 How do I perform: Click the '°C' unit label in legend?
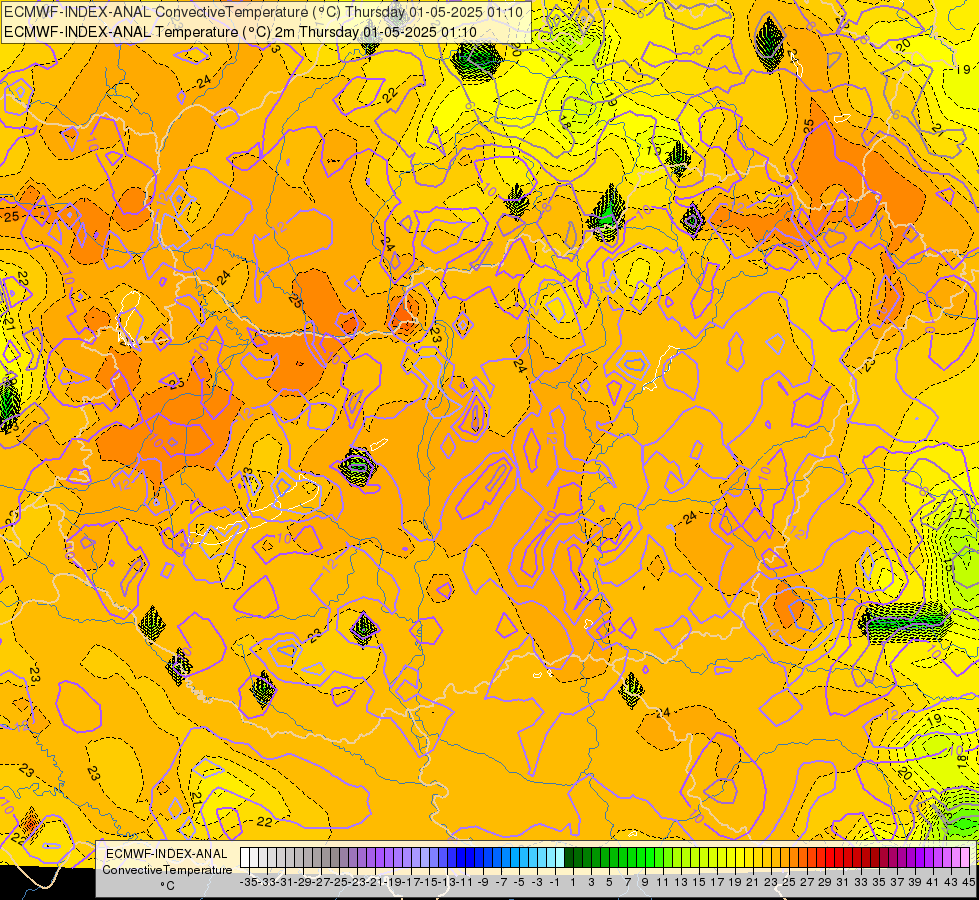[x=167, y=886]
